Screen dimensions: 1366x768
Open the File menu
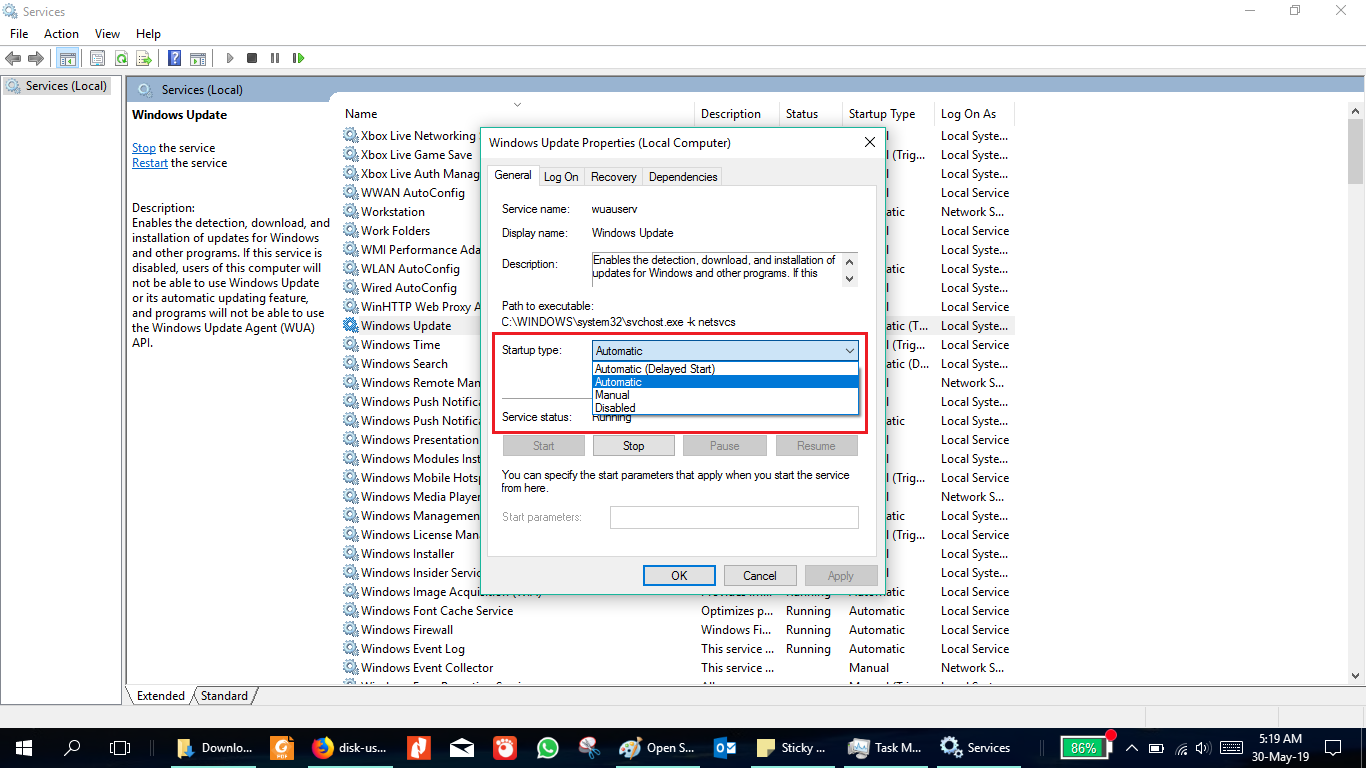pyautogui.click(x=19, y=34)
